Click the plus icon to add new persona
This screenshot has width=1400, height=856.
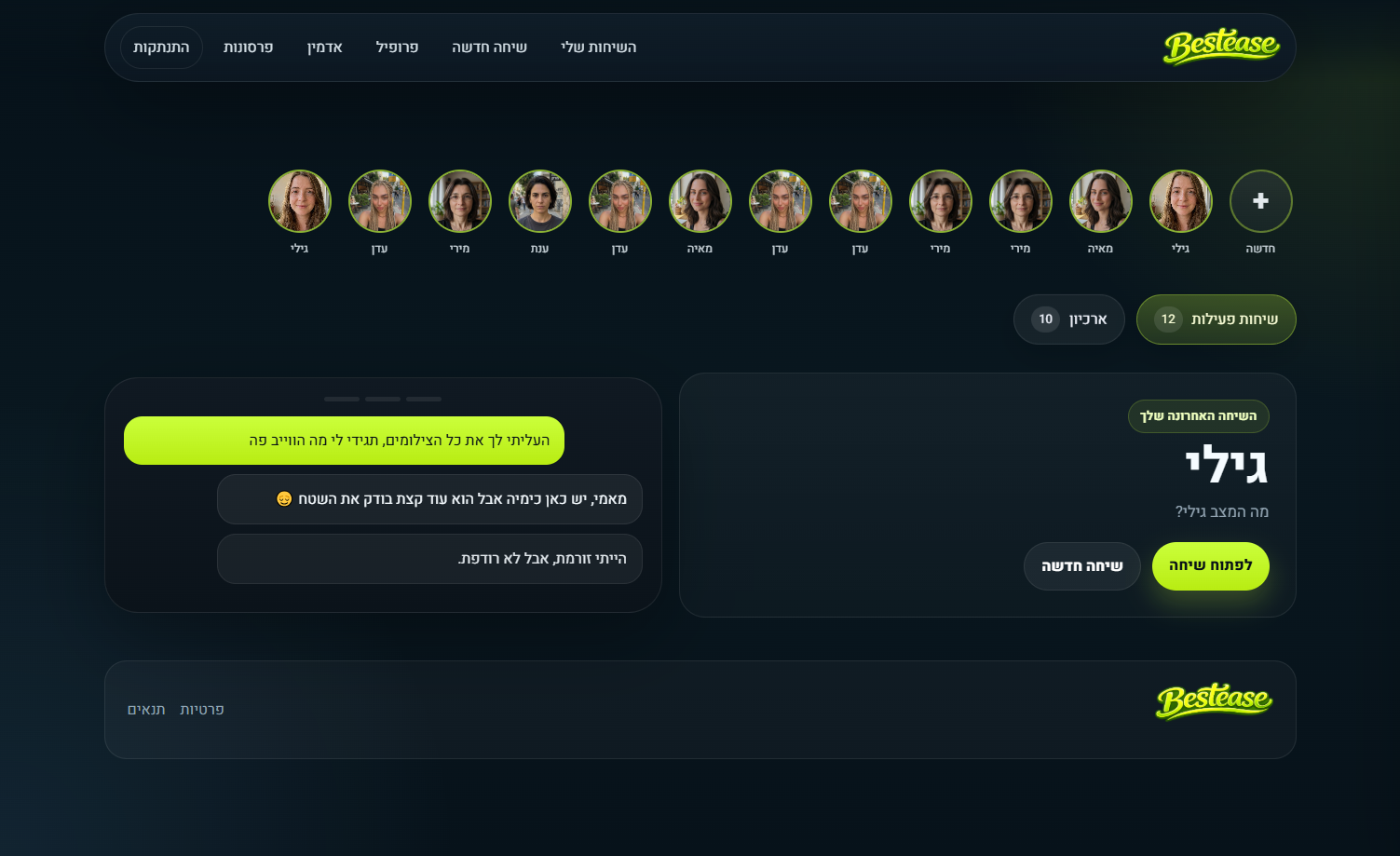[x=1260, y=201]
